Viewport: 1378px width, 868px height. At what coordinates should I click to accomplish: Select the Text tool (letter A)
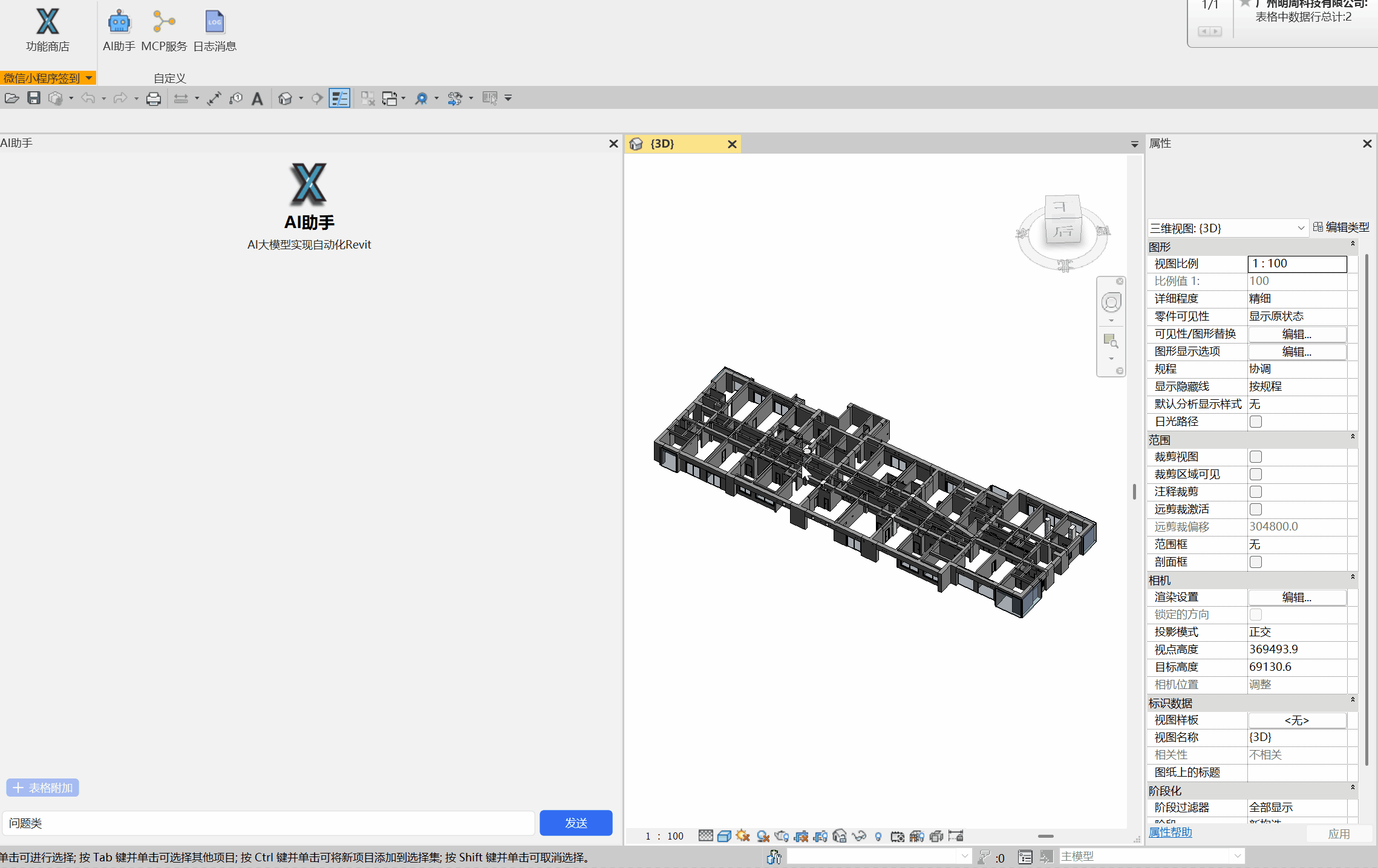point(257,98)
